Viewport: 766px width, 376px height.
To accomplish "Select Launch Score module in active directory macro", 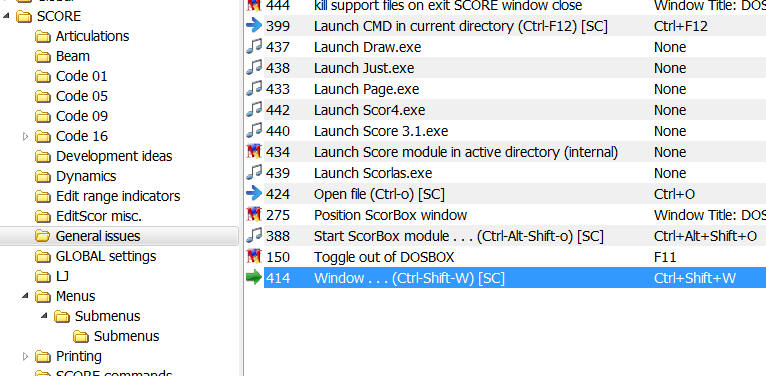I will [x=466, y=152].
